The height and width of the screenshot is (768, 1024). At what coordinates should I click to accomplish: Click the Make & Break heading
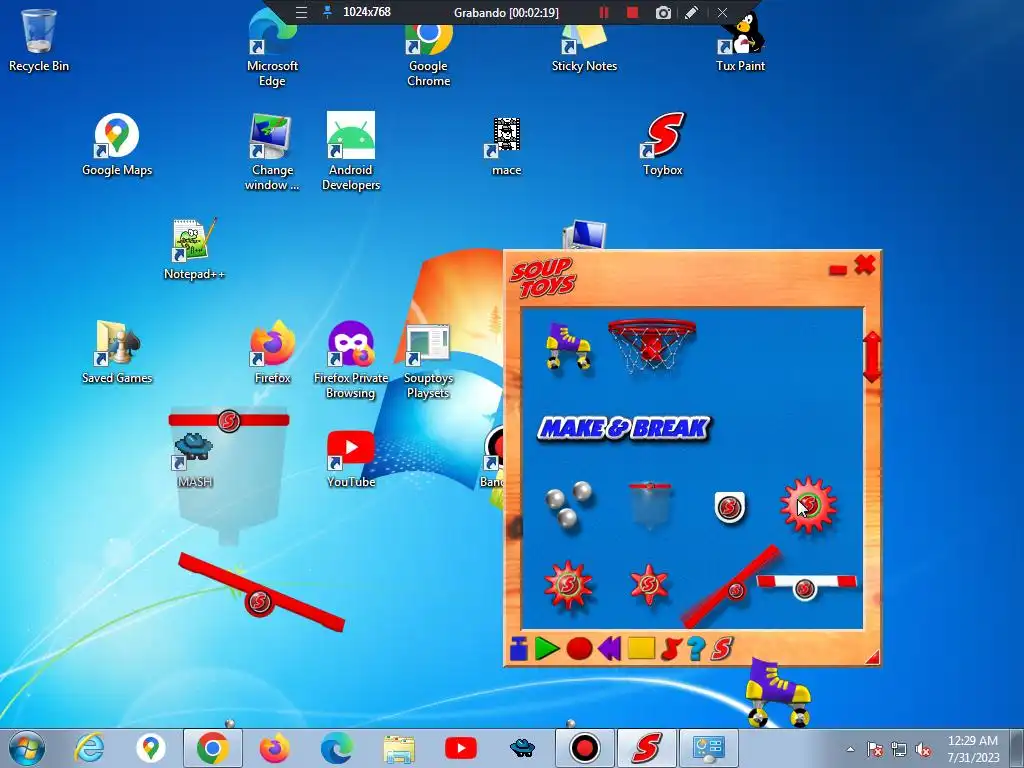(624, 428)
